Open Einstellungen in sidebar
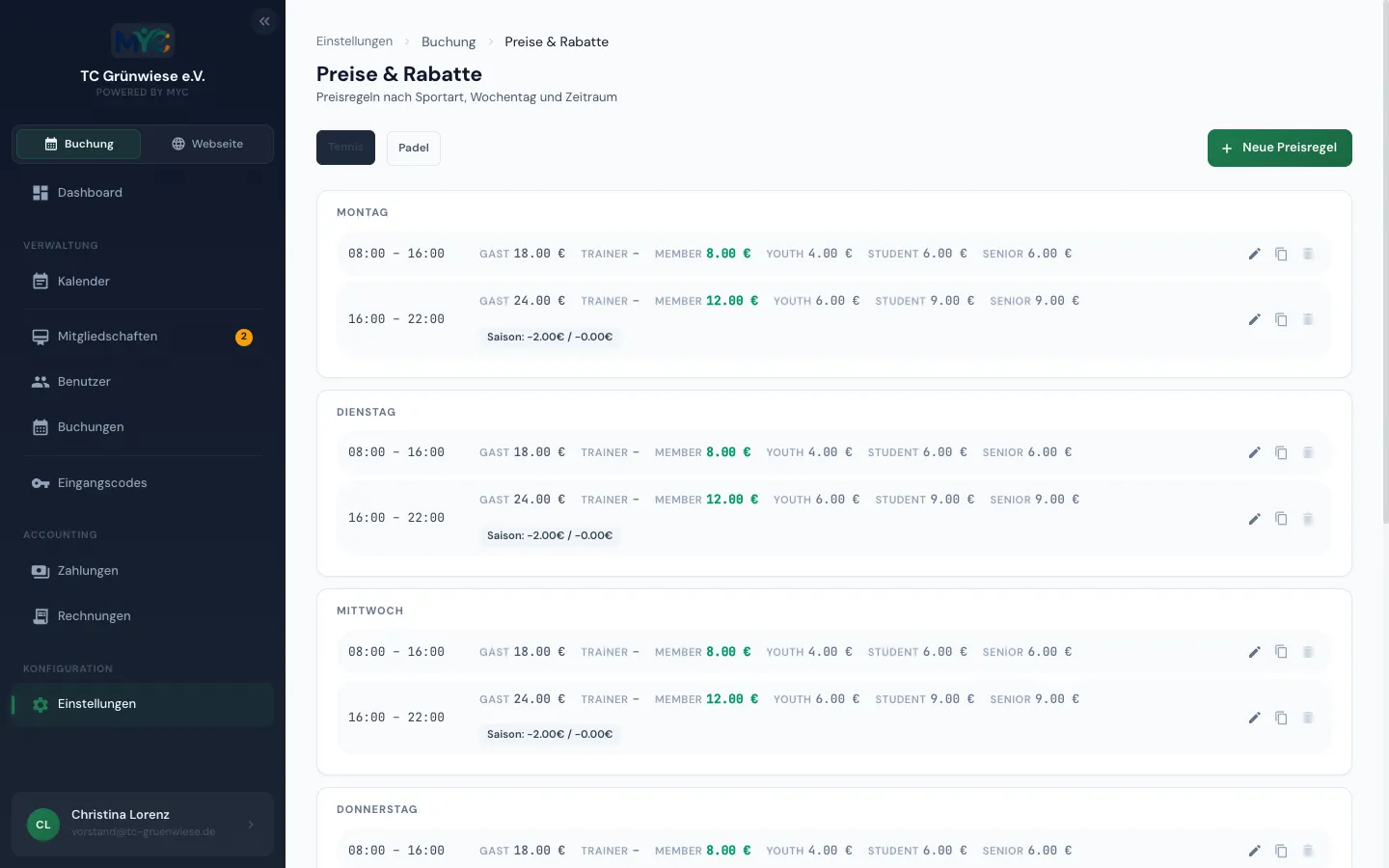 [x=143, y=704]
